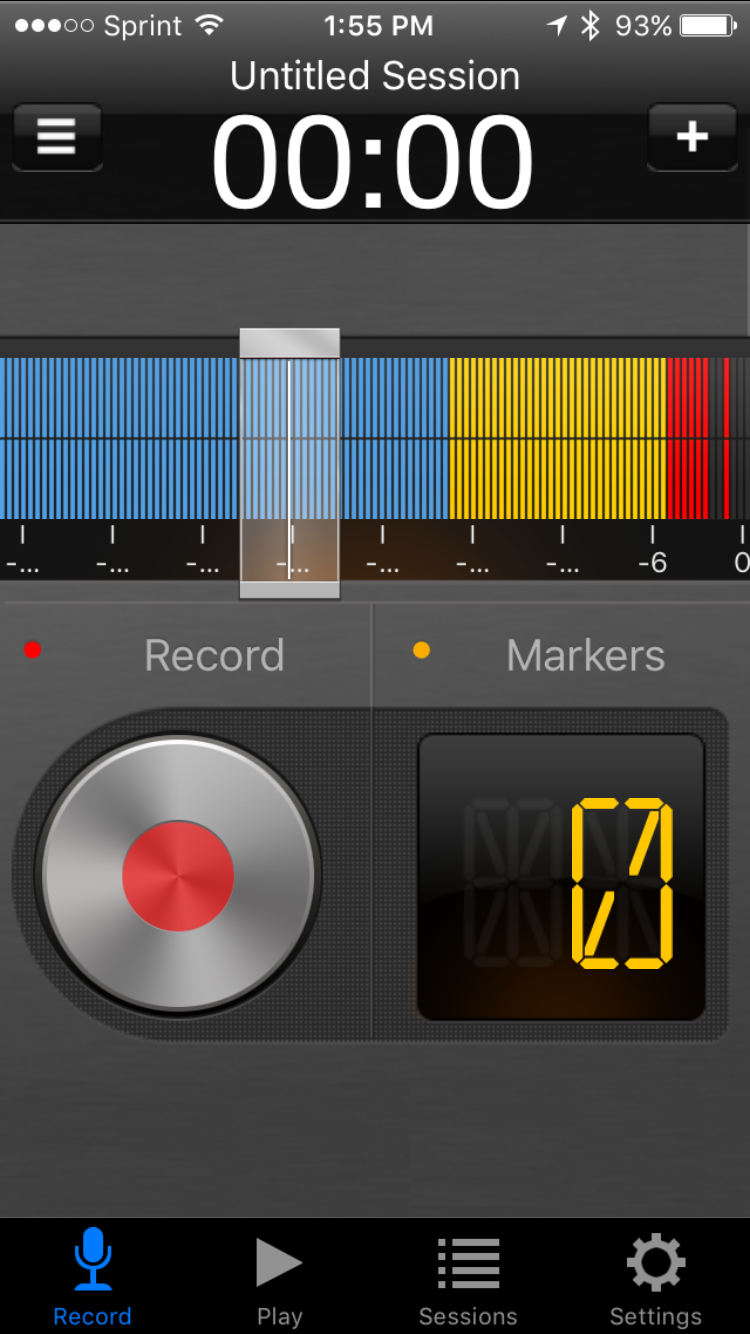This screenshot has height=1334, width=750.
Task: Tap the battery indicator in status bar
Action: pyautogui.click(x=708, y=26)
